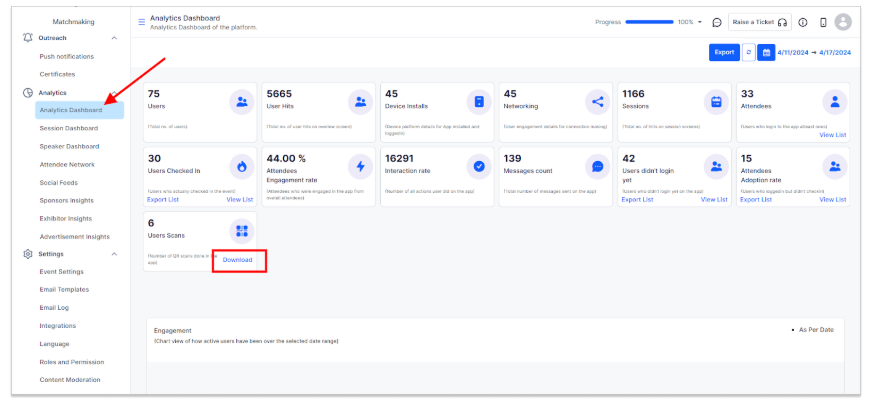Screen dimensions: 878x408
Task: Click the Device Installs phone icon
Action: (x=479, y=102)
